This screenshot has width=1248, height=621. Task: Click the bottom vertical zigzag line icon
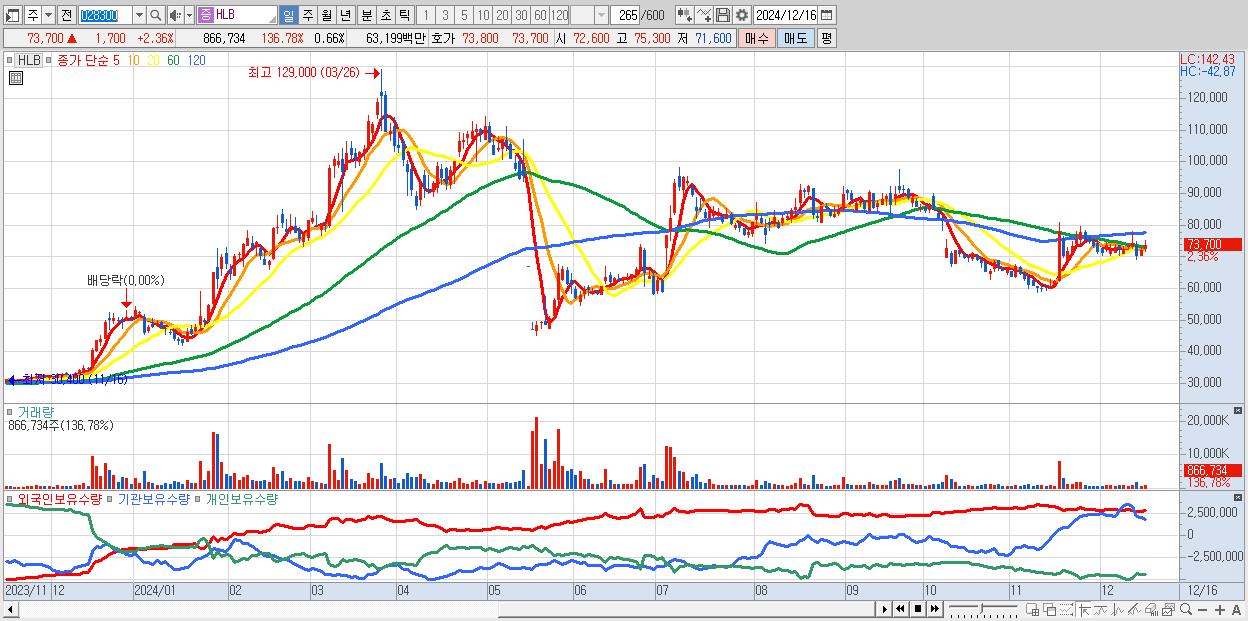tap(1118, 610)
